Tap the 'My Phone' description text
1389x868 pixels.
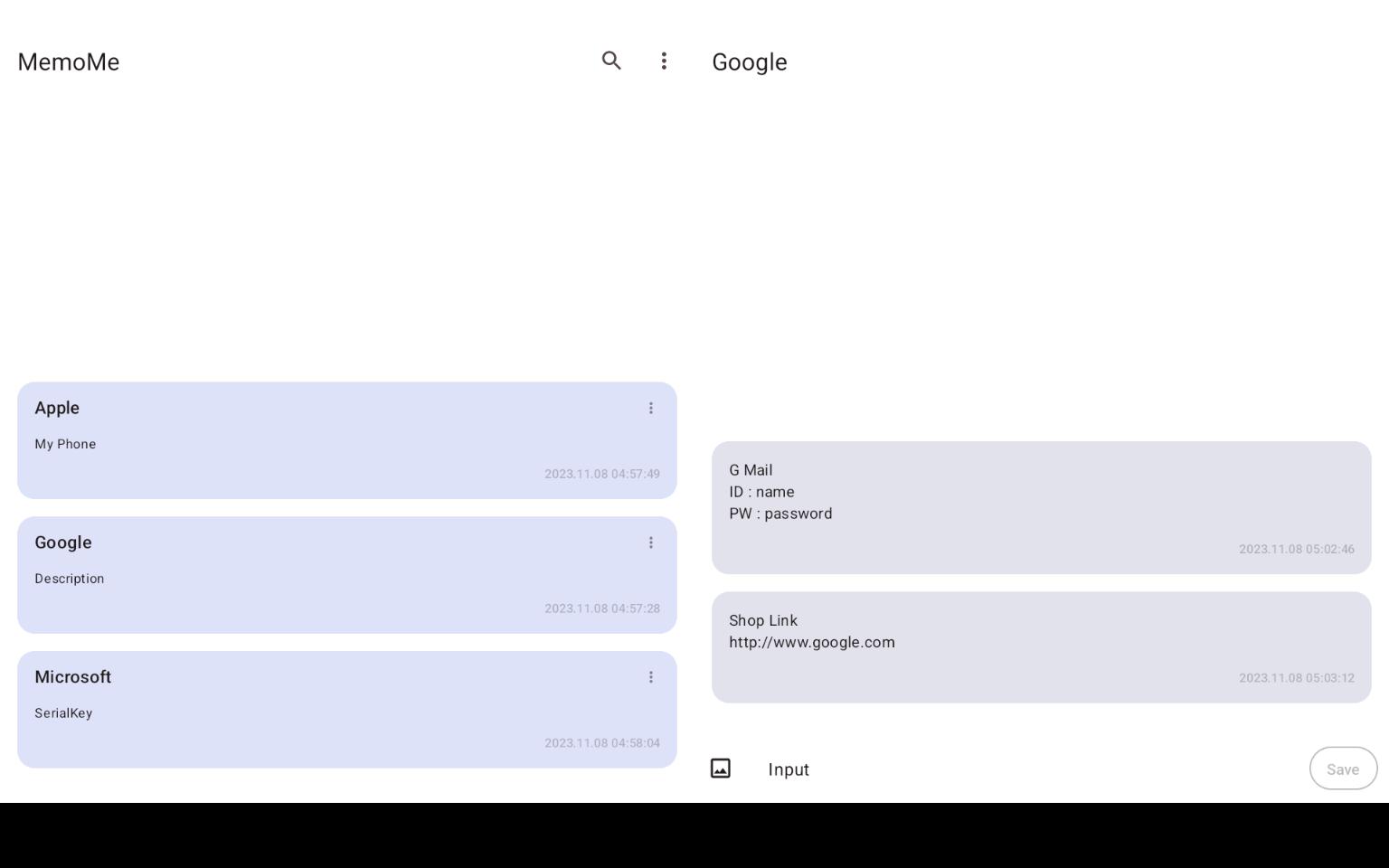point(65,444)
